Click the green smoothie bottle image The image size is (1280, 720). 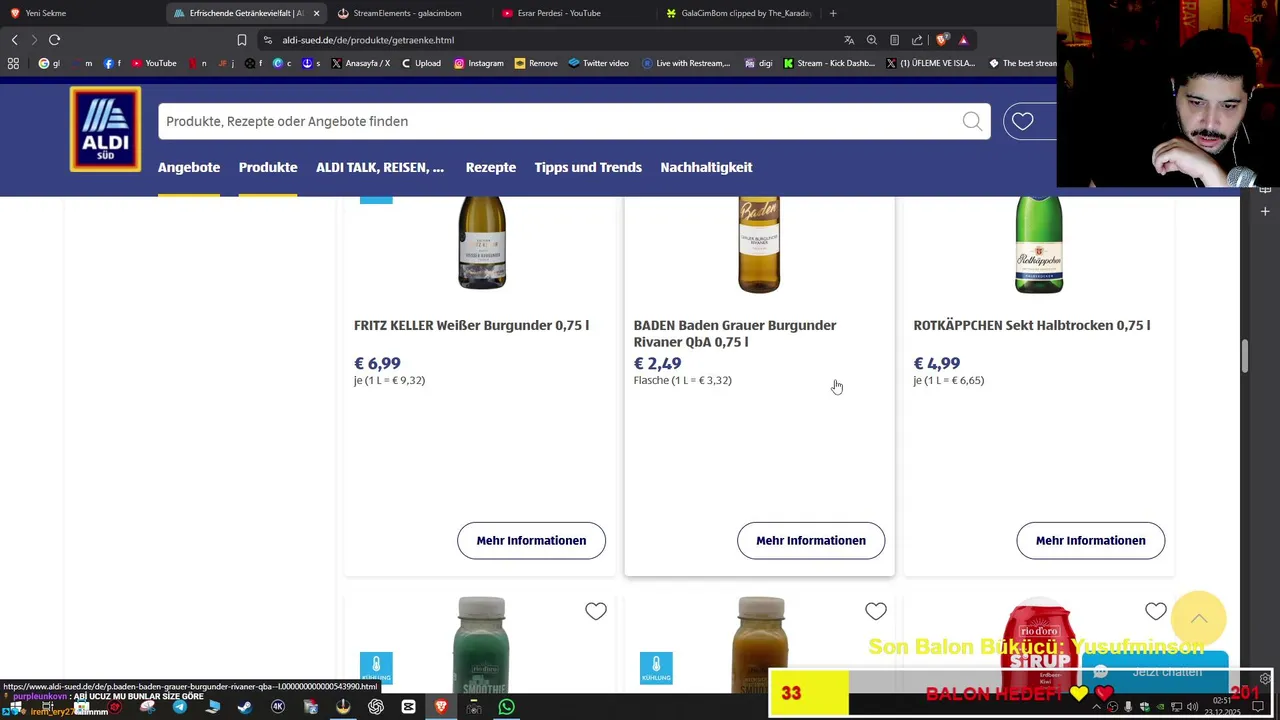(482, 645)
